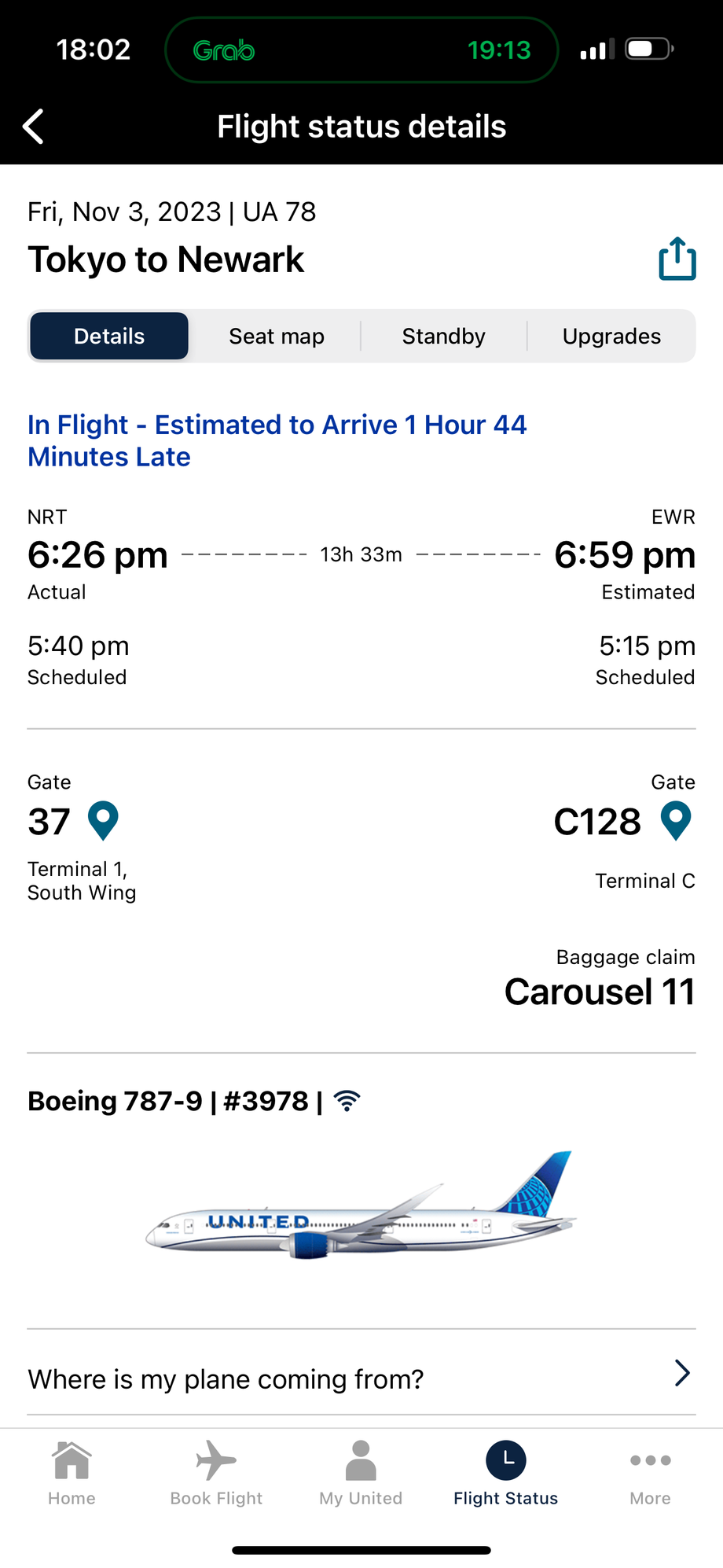The image size is (723, 1568).
Task: Tap the location pin beside gate C128
Action: click(676, 821)
